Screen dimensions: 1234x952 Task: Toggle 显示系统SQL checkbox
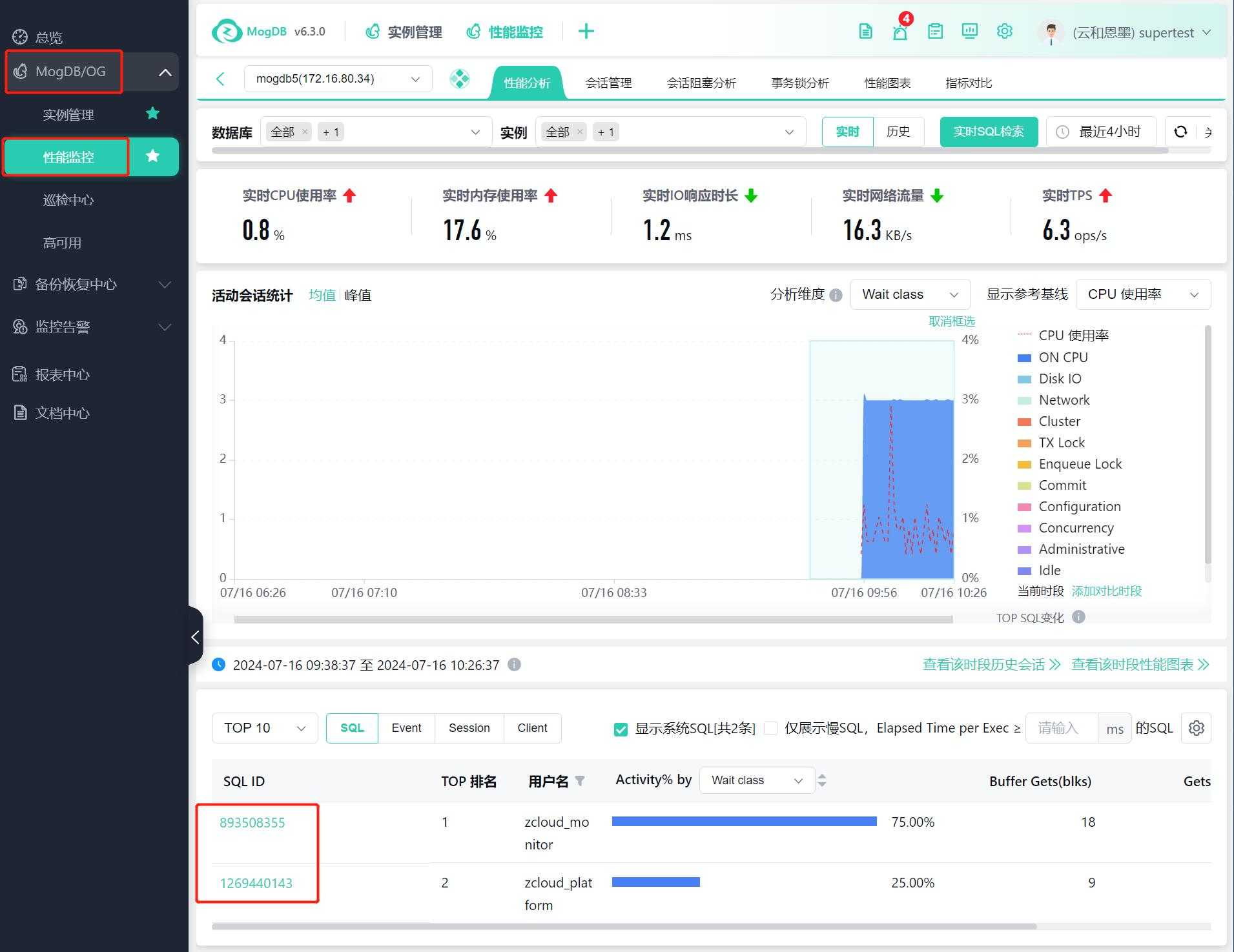pyautogui.click(x=621, y=729)
